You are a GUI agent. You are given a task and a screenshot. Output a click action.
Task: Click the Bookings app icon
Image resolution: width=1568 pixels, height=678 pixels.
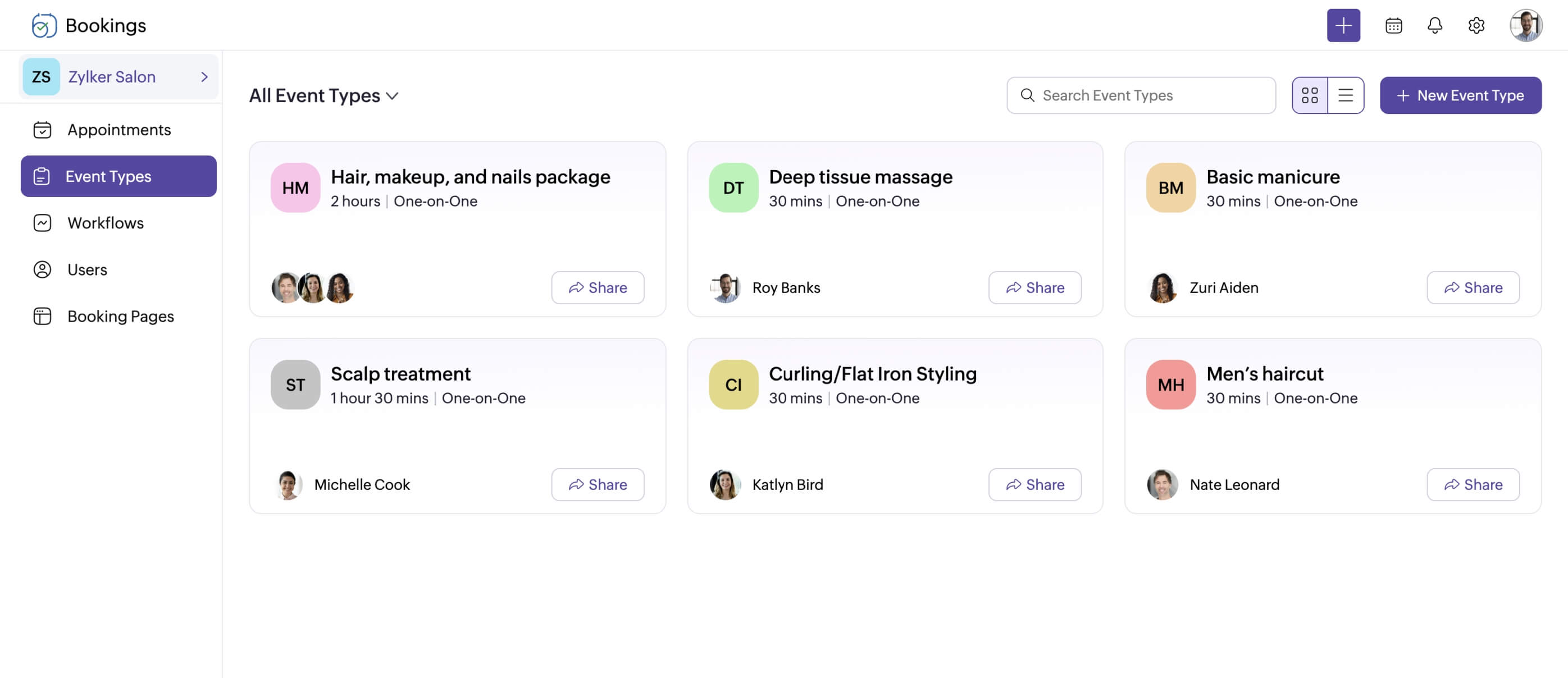click(41, 24)
